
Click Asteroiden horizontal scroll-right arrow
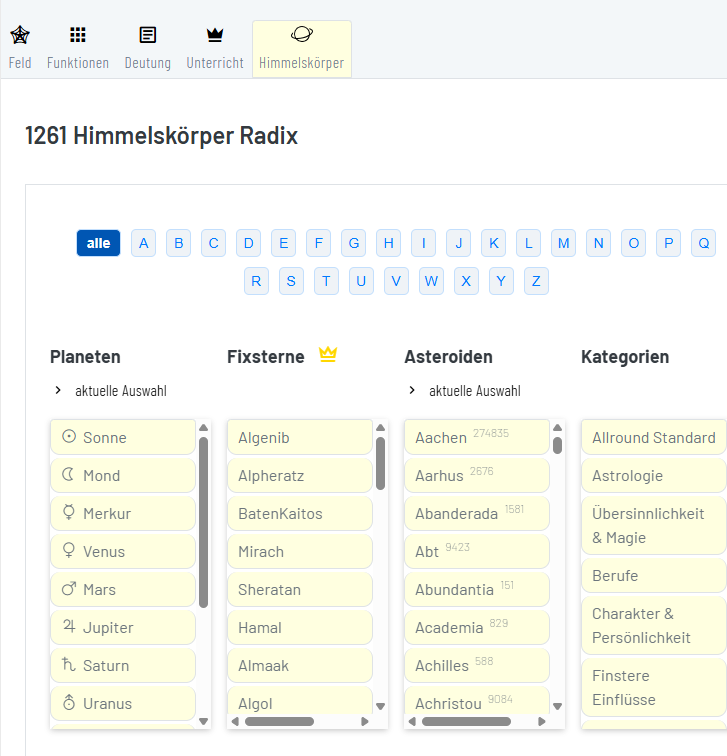(542, 721)
